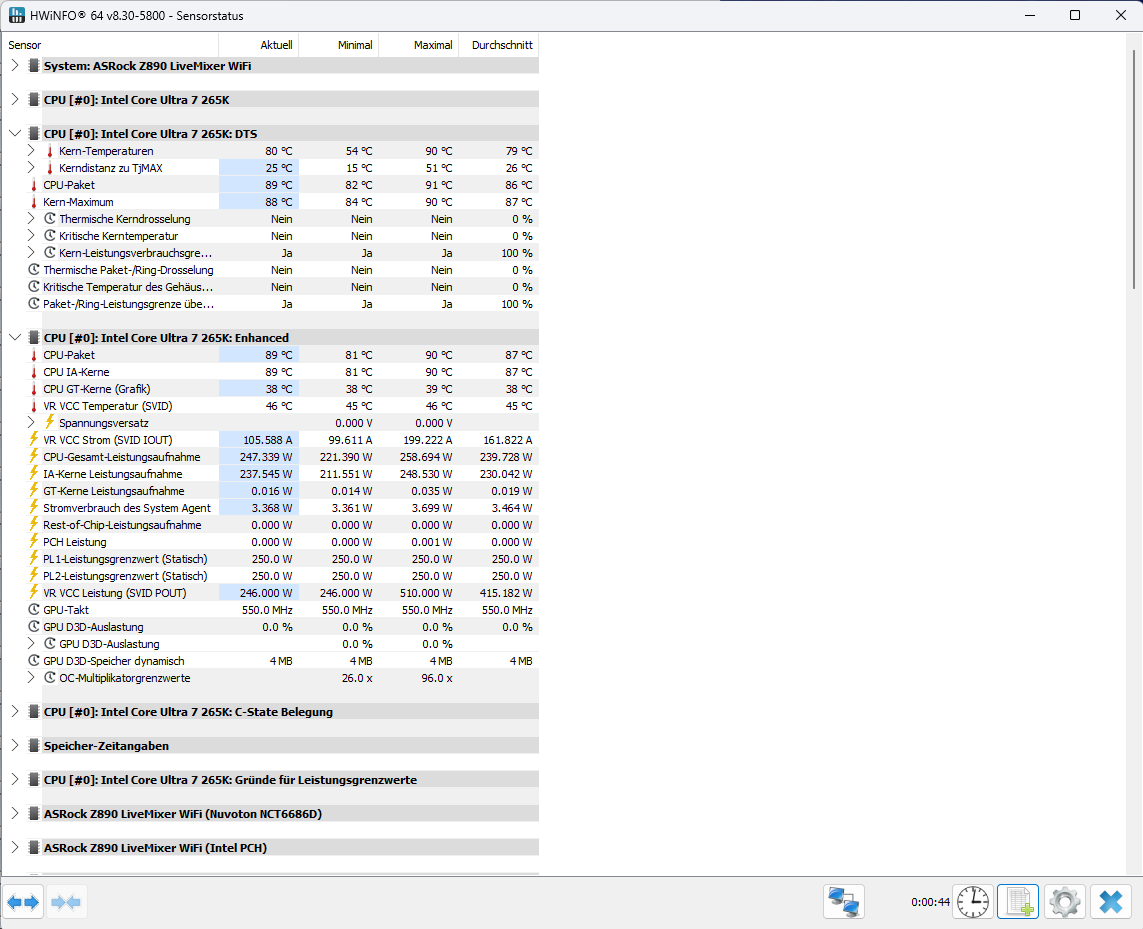Screen dimensions: 1143x929
Task: Collapse the CPU 265K: Enhanced group
Action: (15, 338)
